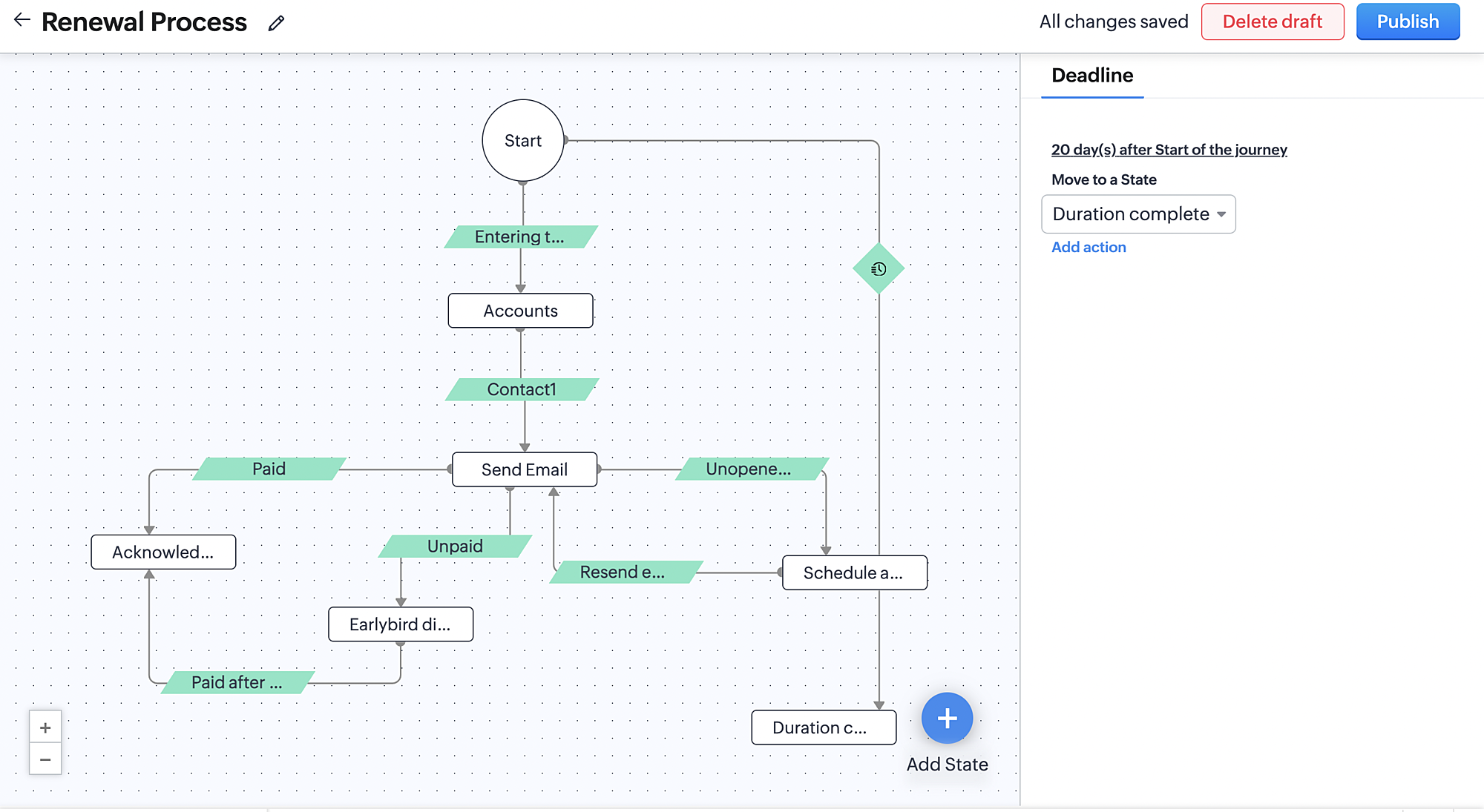Select the deadline timer diamond node

tap(879, 268)
